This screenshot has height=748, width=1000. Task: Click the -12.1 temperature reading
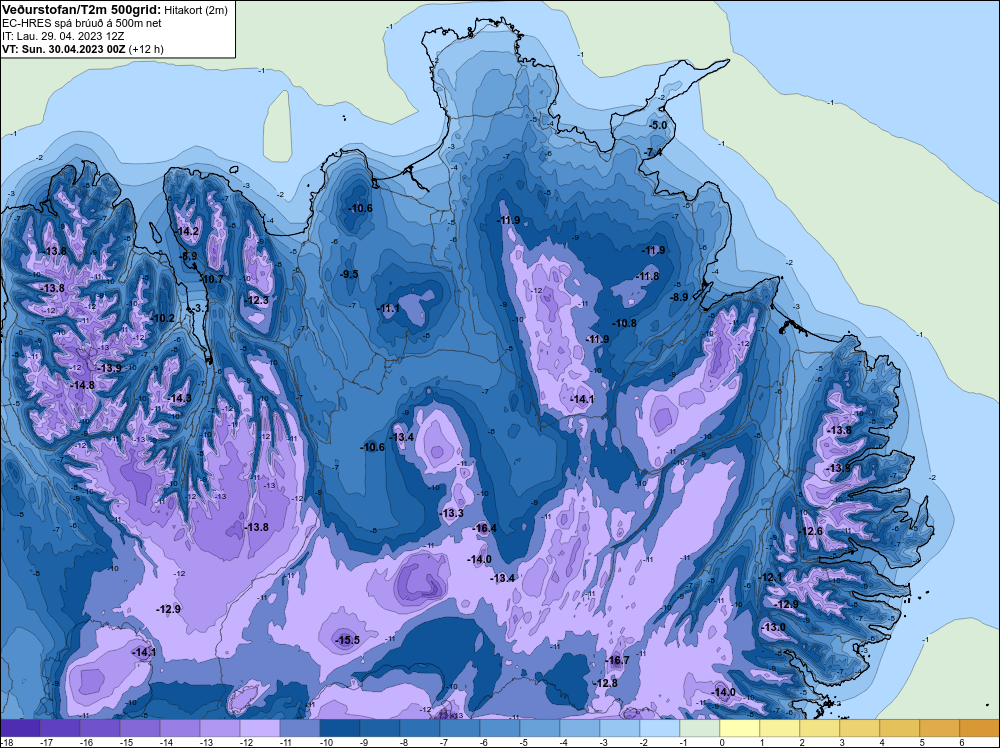pyautogui.click(x=770, y=577)
